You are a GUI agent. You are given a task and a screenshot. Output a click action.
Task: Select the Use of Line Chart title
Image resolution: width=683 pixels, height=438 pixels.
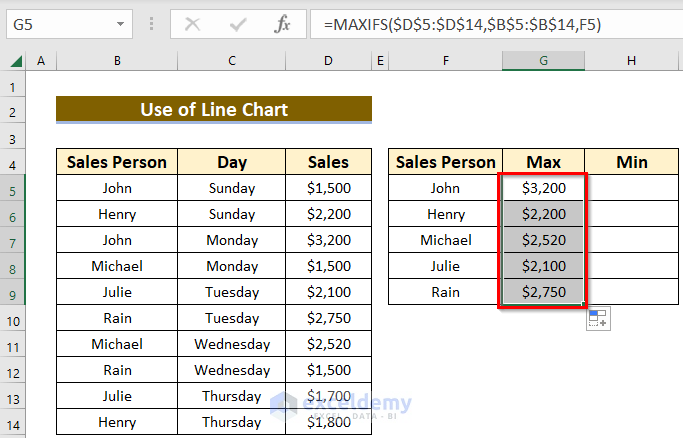click(213, 110)
